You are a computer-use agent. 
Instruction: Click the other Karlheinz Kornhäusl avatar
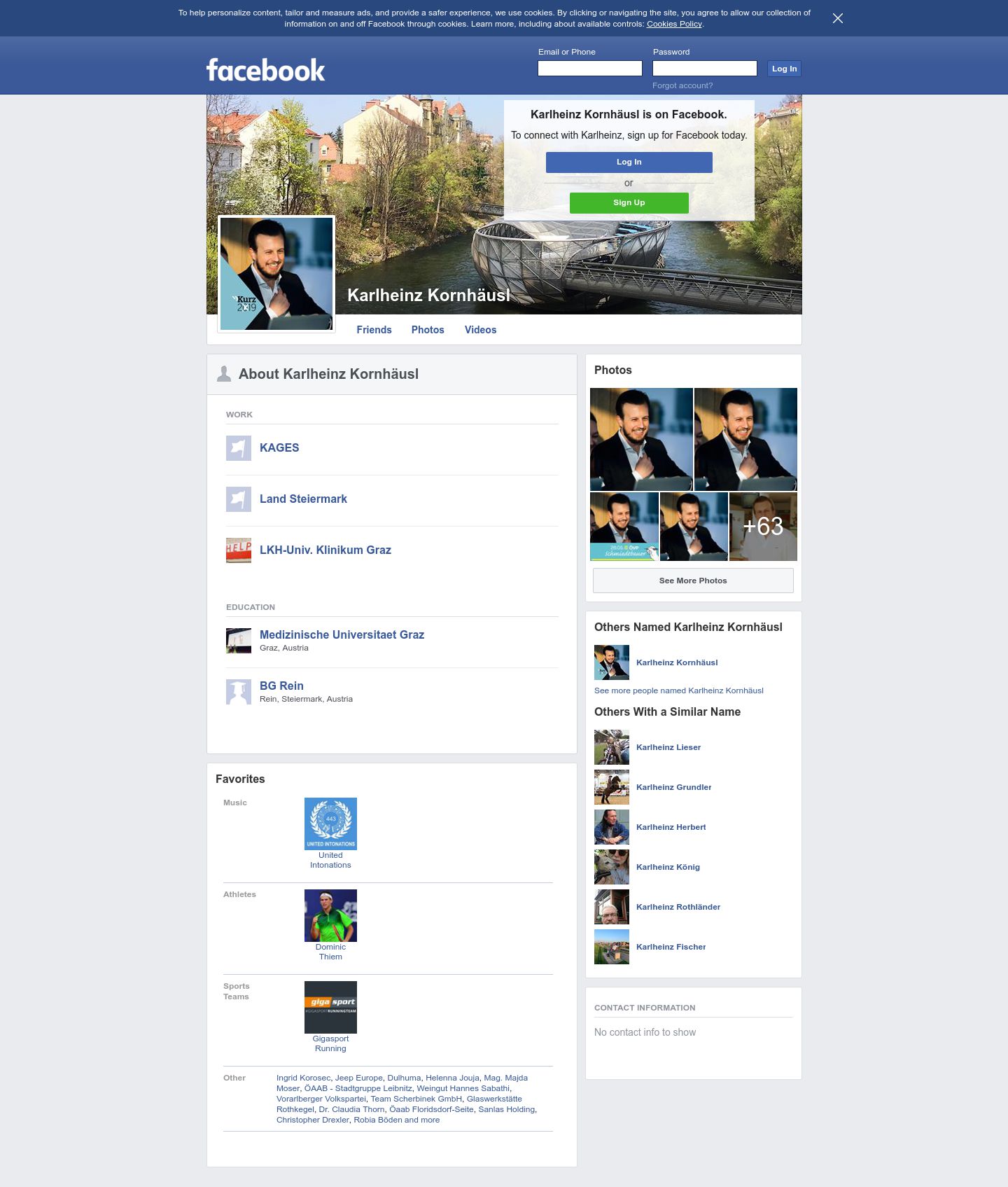coord(612,662)
